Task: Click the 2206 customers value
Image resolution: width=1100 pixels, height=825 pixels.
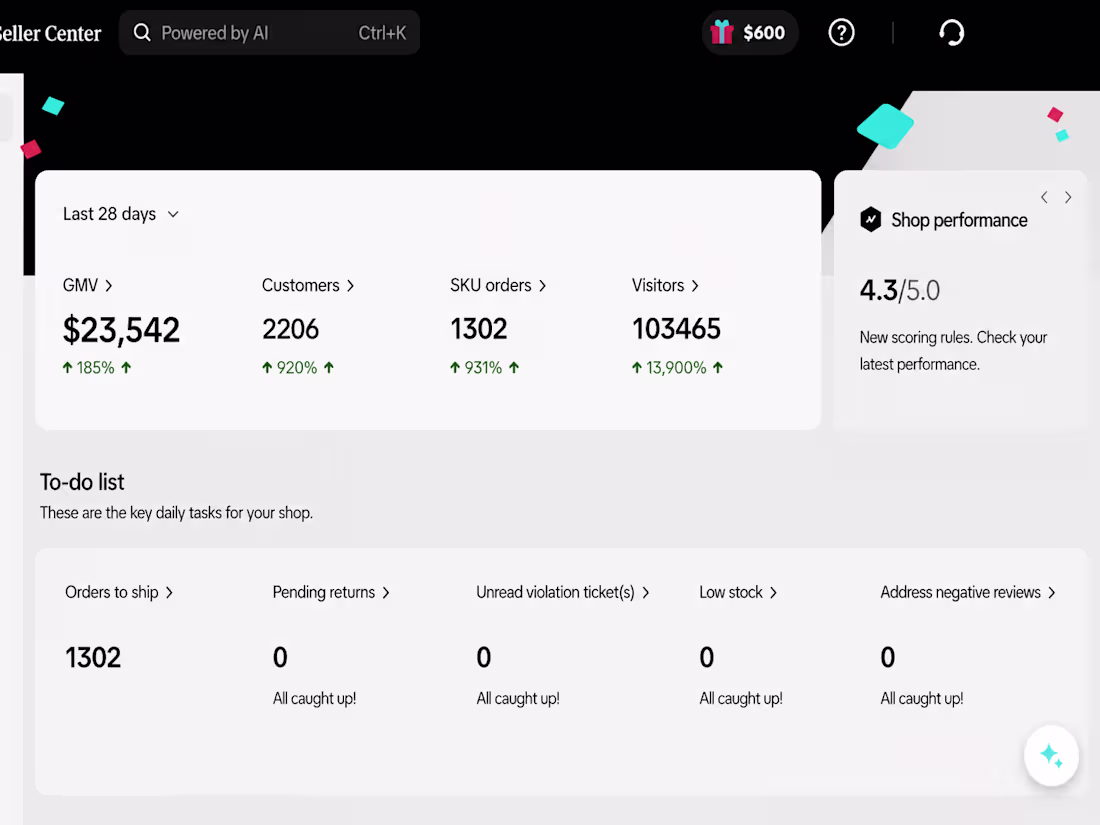Action: click(x=290, y=329)
